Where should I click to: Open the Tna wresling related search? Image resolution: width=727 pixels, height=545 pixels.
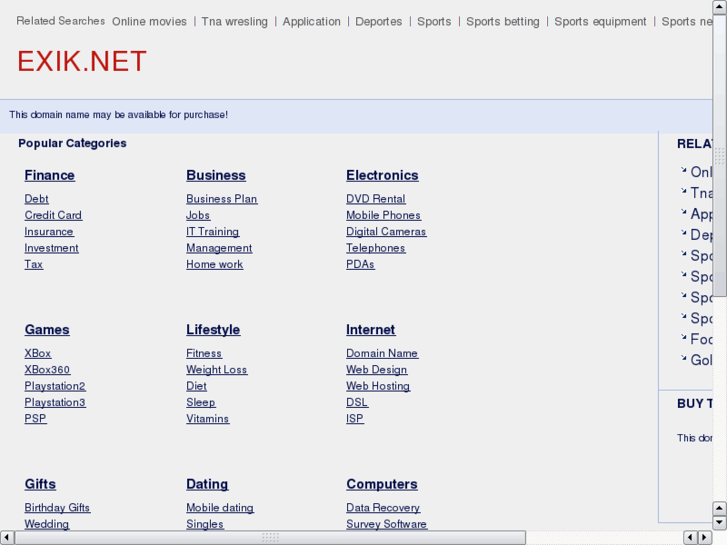(x=235, y=21)
